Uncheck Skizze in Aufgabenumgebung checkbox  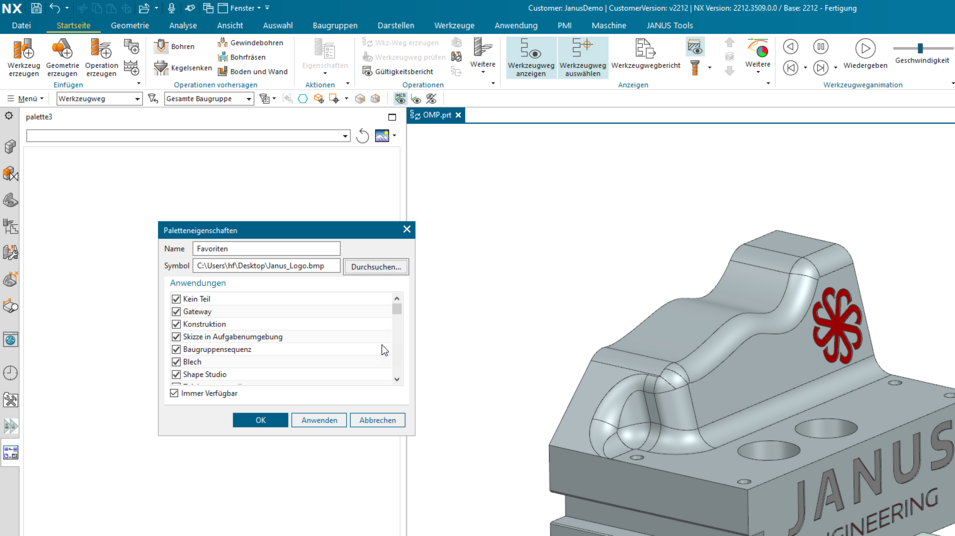coord(176,337)
